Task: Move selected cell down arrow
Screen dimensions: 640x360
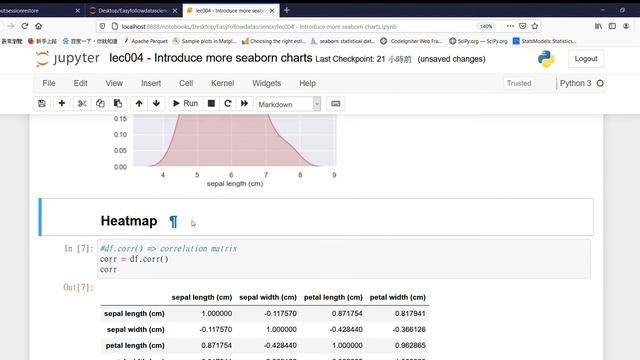Action: tap(156, 104)
